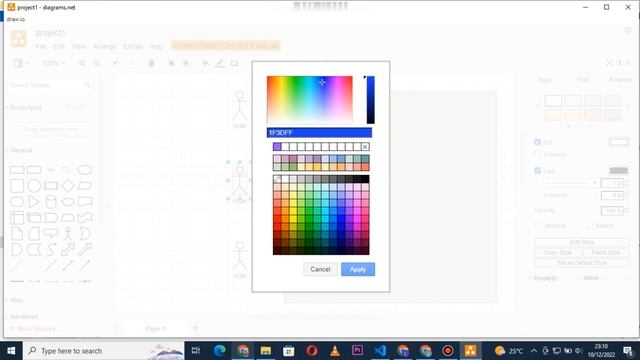Collapse the Scratchpad section
Viewport: 640px width, 360px height.
26,107
